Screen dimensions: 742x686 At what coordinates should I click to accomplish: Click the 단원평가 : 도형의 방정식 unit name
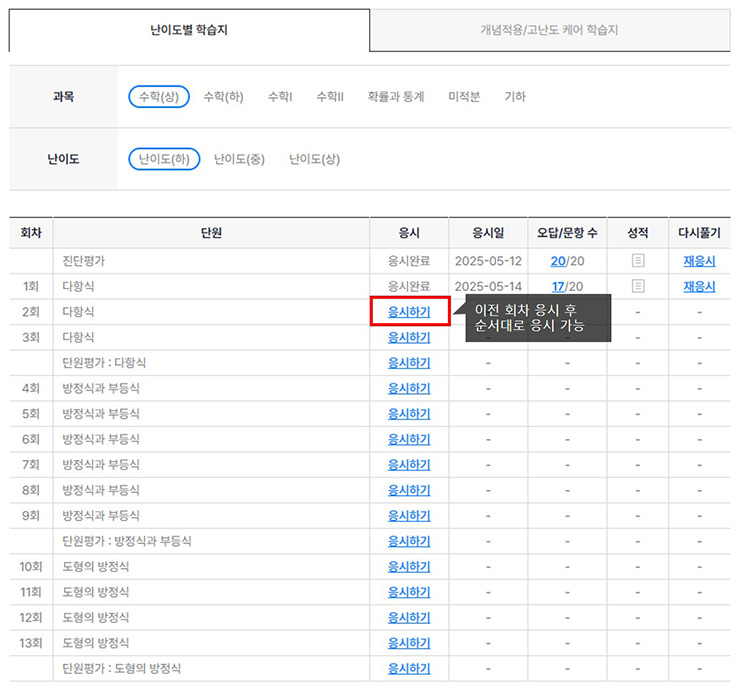(x=122, y=669)
